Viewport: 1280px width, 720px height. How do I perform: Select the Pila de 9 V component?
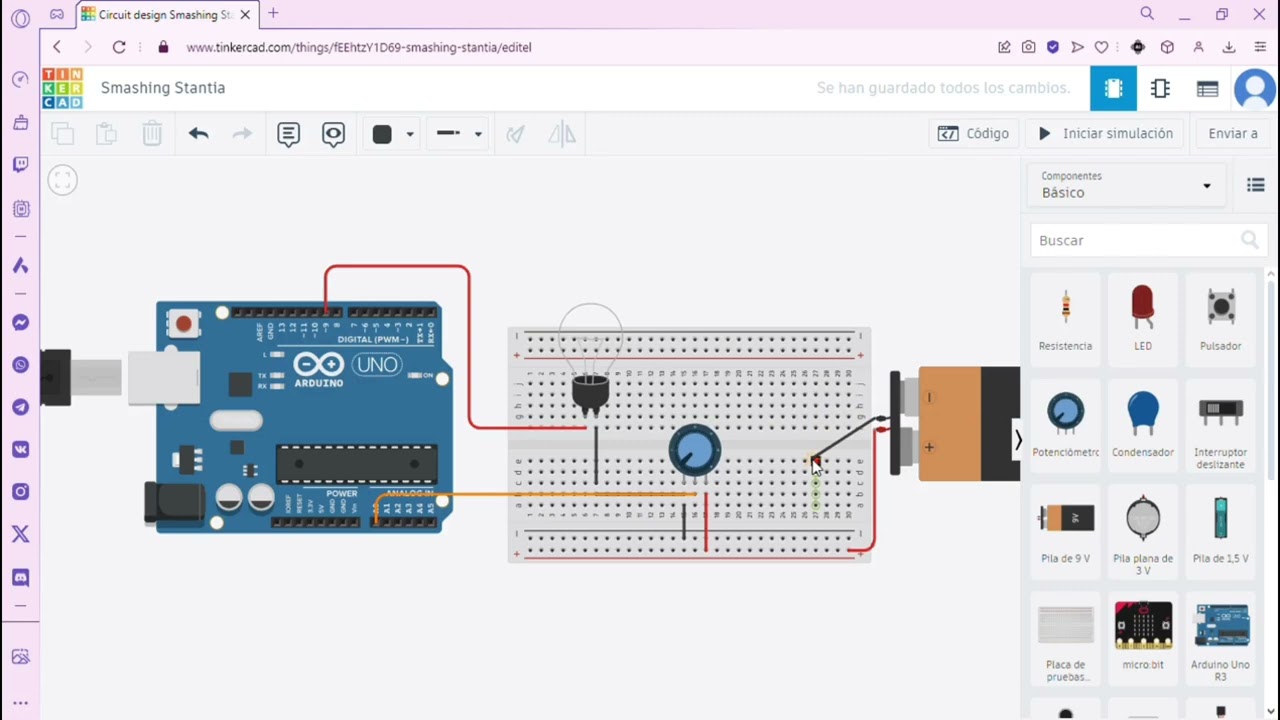pos(1065,531)
